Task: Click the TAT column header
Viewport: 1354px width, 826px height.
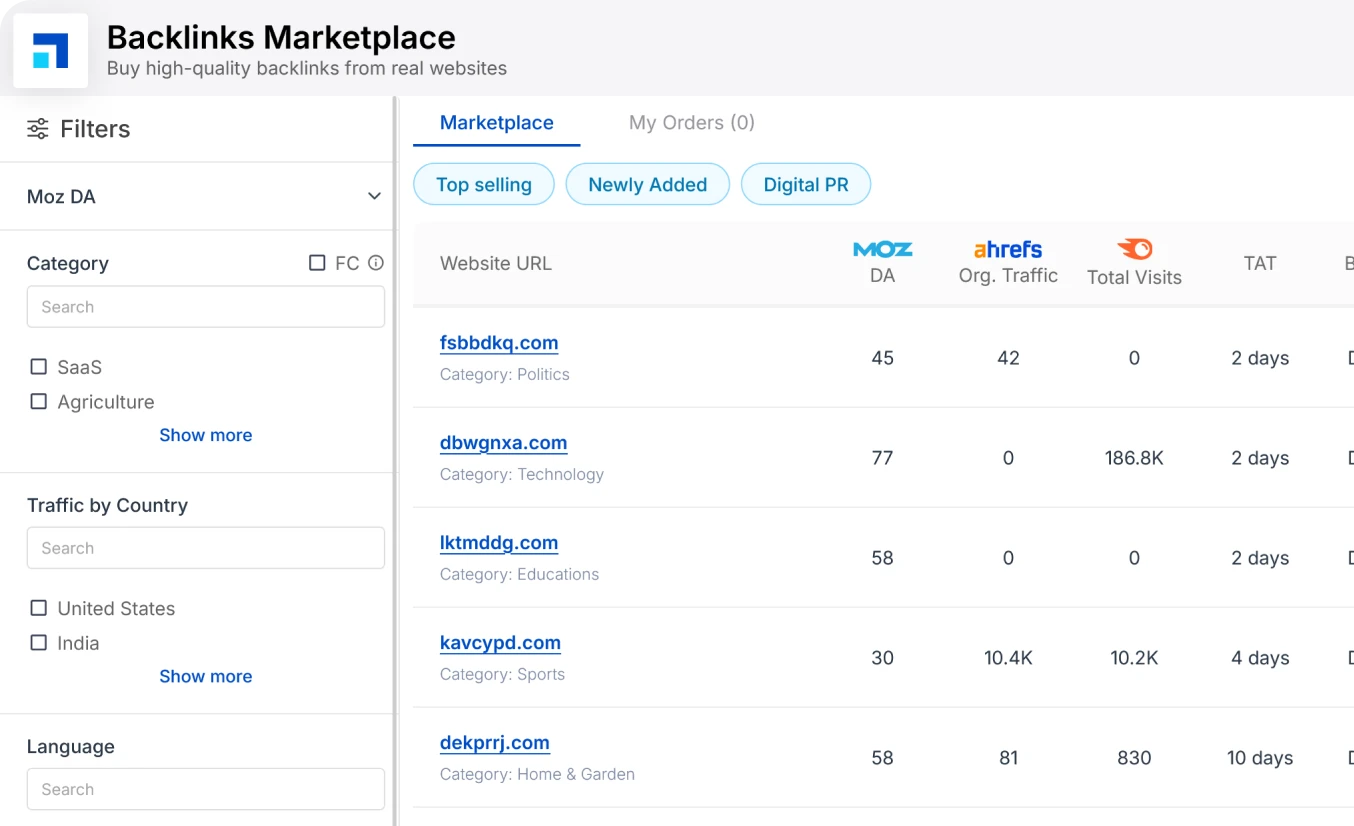Action: click(x=1260, y=263)
